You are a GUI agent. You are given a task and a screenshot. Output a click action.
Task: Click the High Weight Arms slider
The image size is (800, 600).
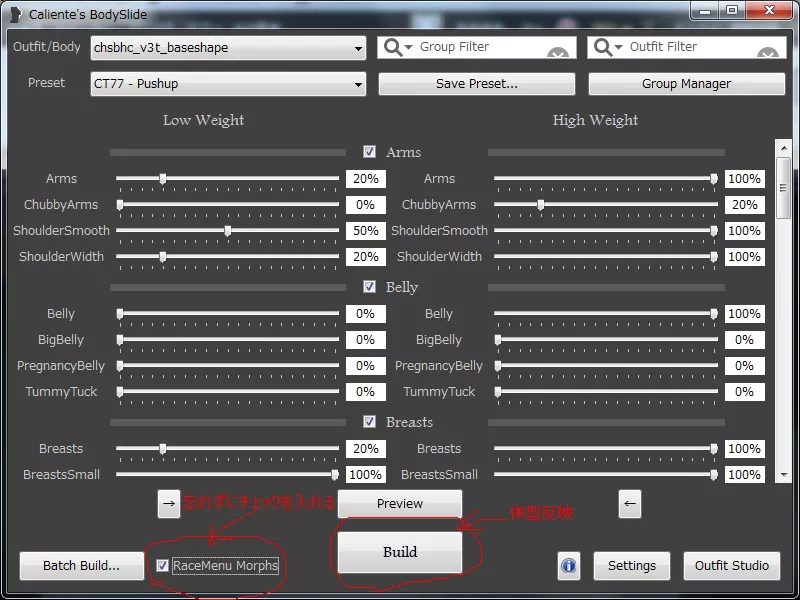click(x=606, y=179)
